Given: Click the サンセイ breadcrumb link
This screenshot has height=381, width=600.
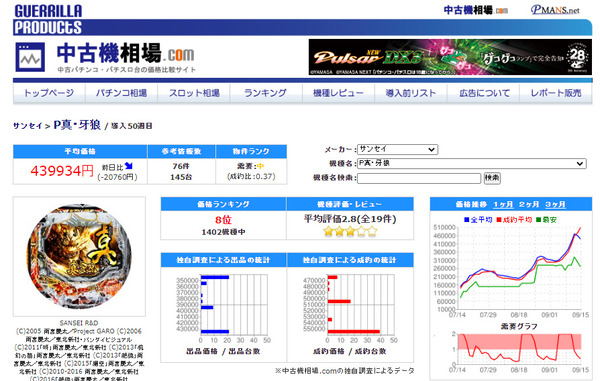Looking at the screenshot, I should coord(28,126).
